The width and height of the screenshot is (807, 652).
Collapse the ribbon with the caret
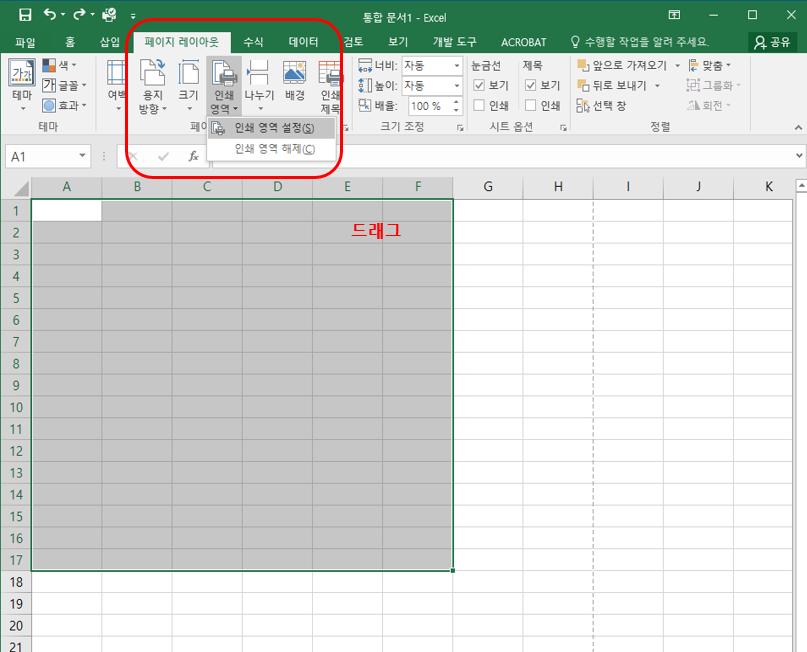pos(798,127)
